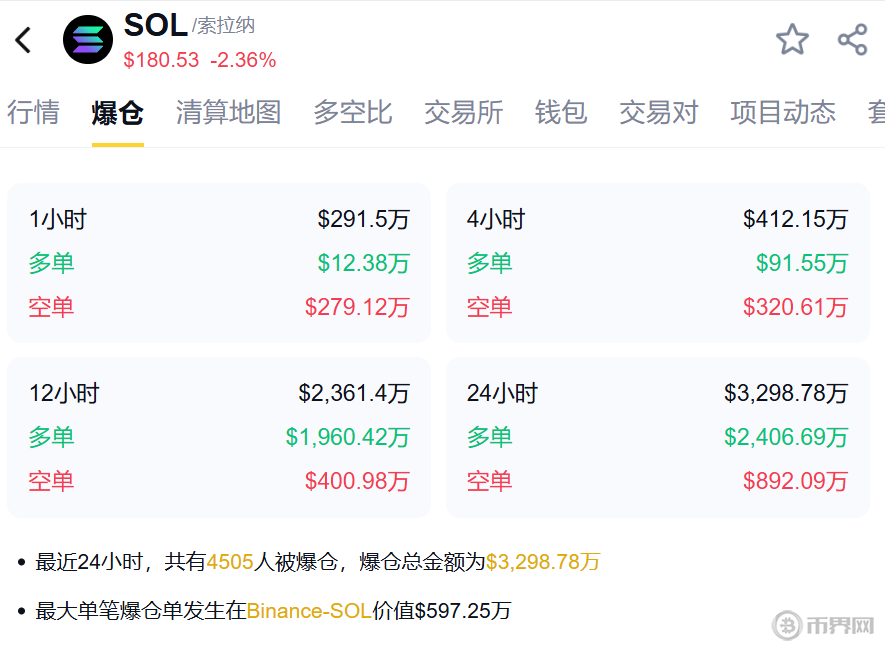Select the 4小时 liquidation card
885x653 pixels.
click(x=657, y=263)
